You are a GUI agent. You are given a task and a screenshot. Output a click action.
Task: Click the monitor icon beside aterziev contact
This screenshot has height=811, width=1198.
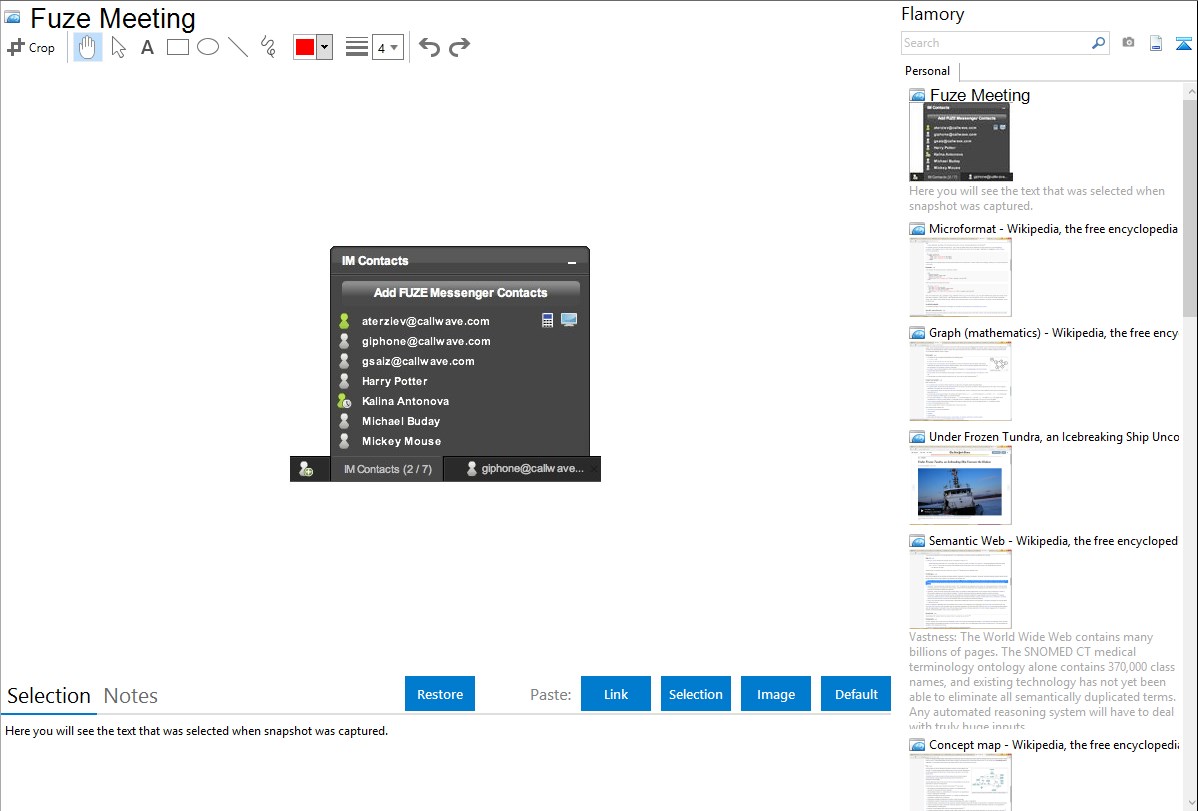click(x=568, y=320)
